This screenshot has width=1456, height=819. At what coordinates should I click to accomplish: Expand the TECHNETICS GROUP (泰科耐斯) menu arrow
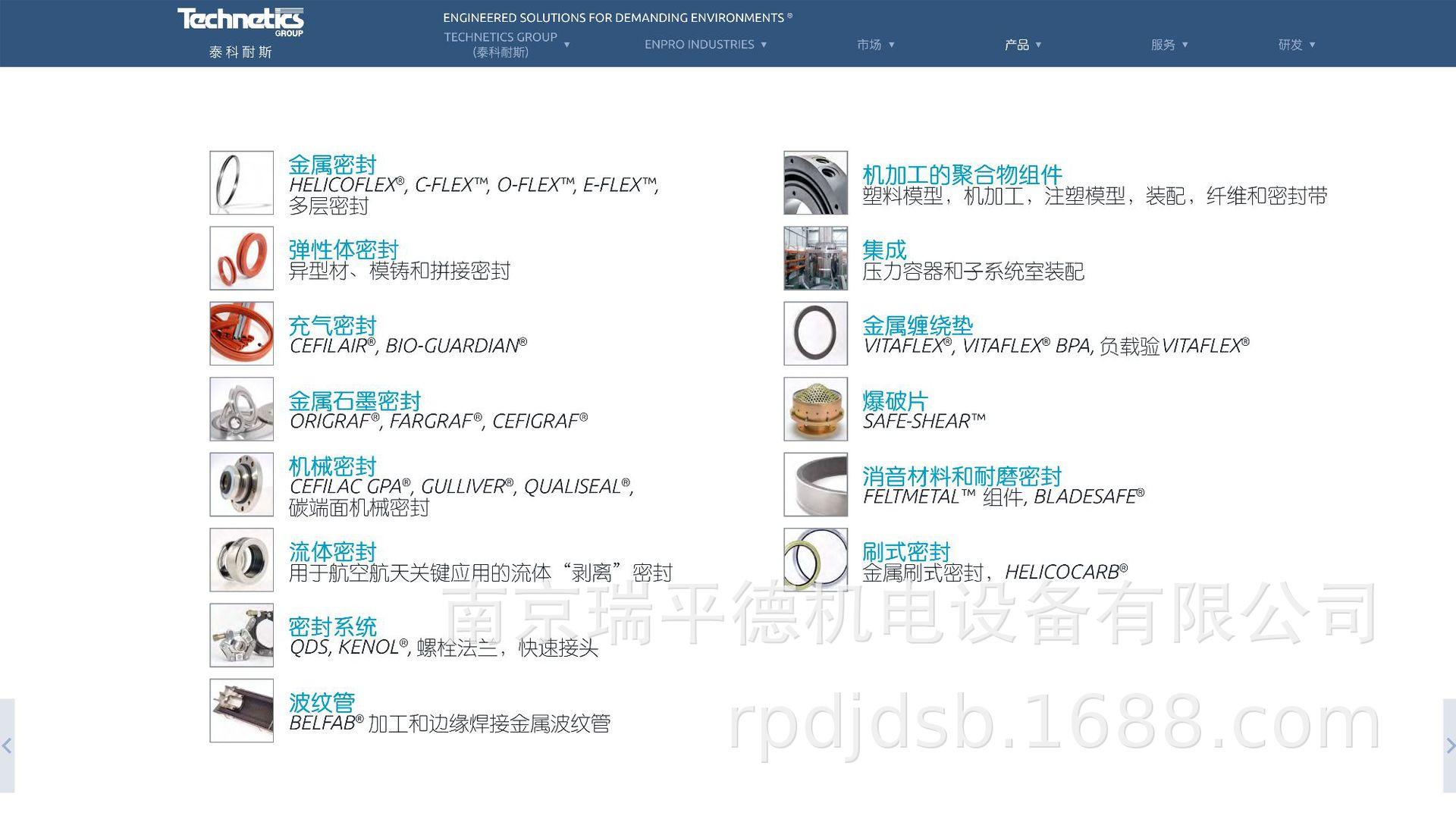click(x=566, y=45)
